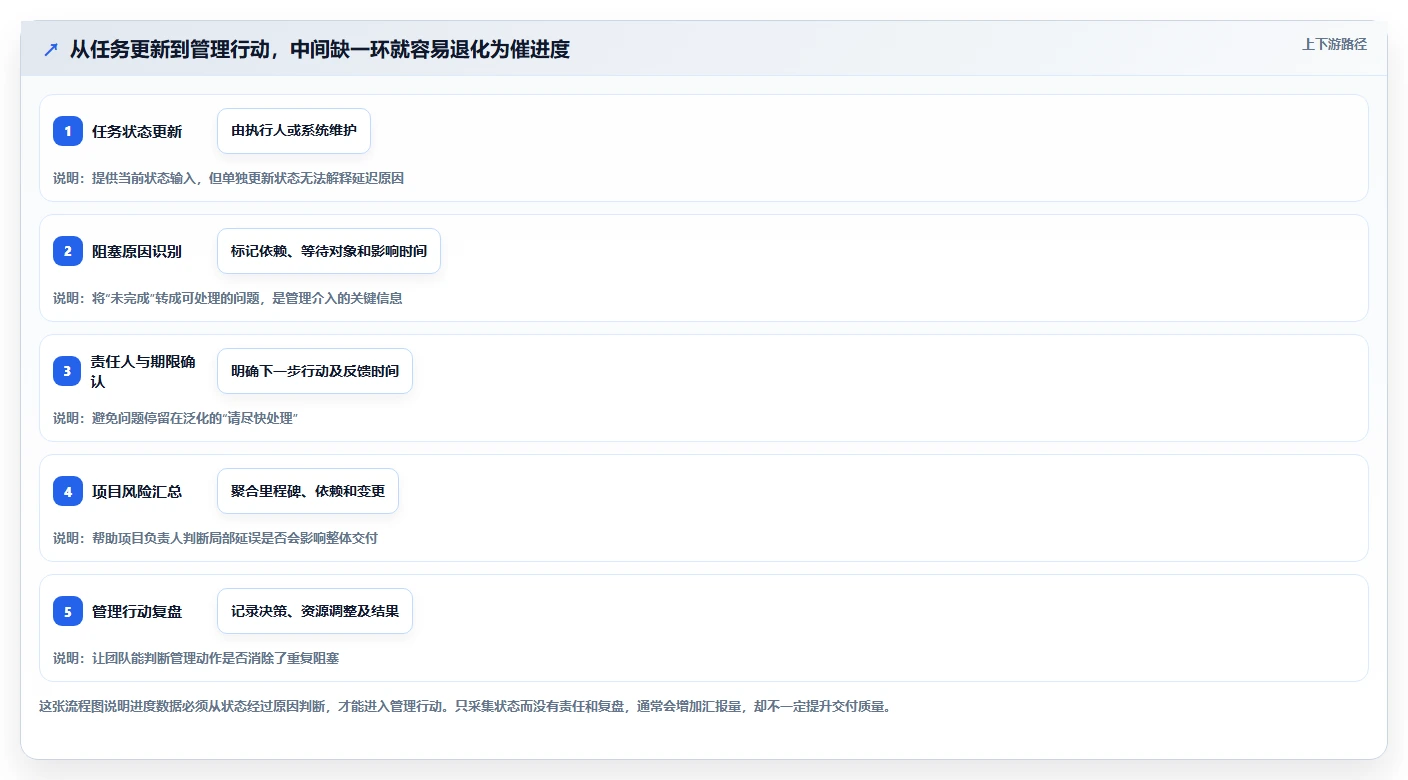
Task: Click the 记录决策、资源调整及结果 chip
Action: [x=315, y=611]
